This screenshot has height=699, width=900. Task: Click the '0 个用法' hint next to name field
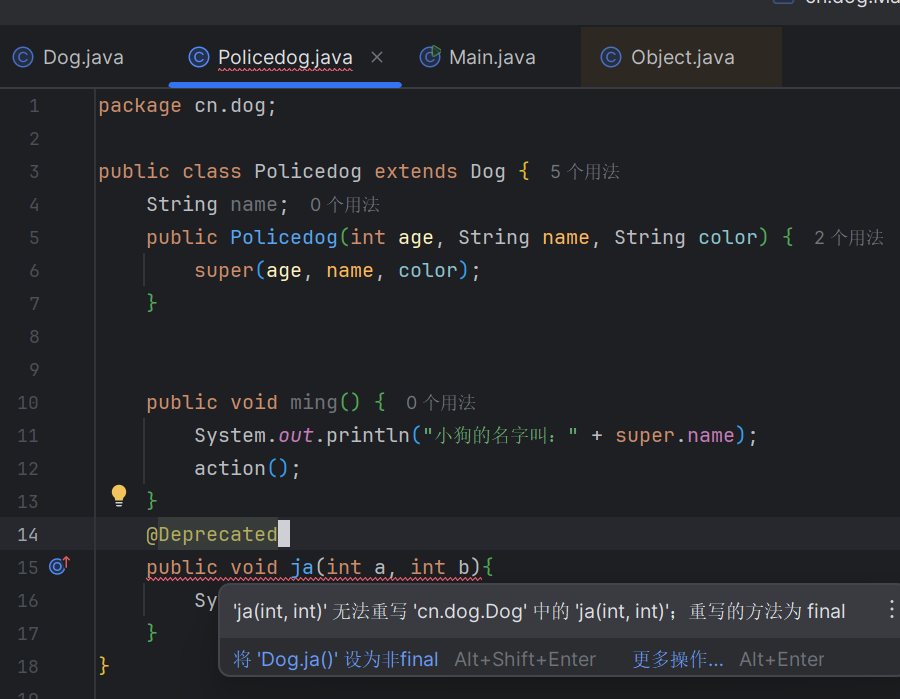click(x=344, y=205)
